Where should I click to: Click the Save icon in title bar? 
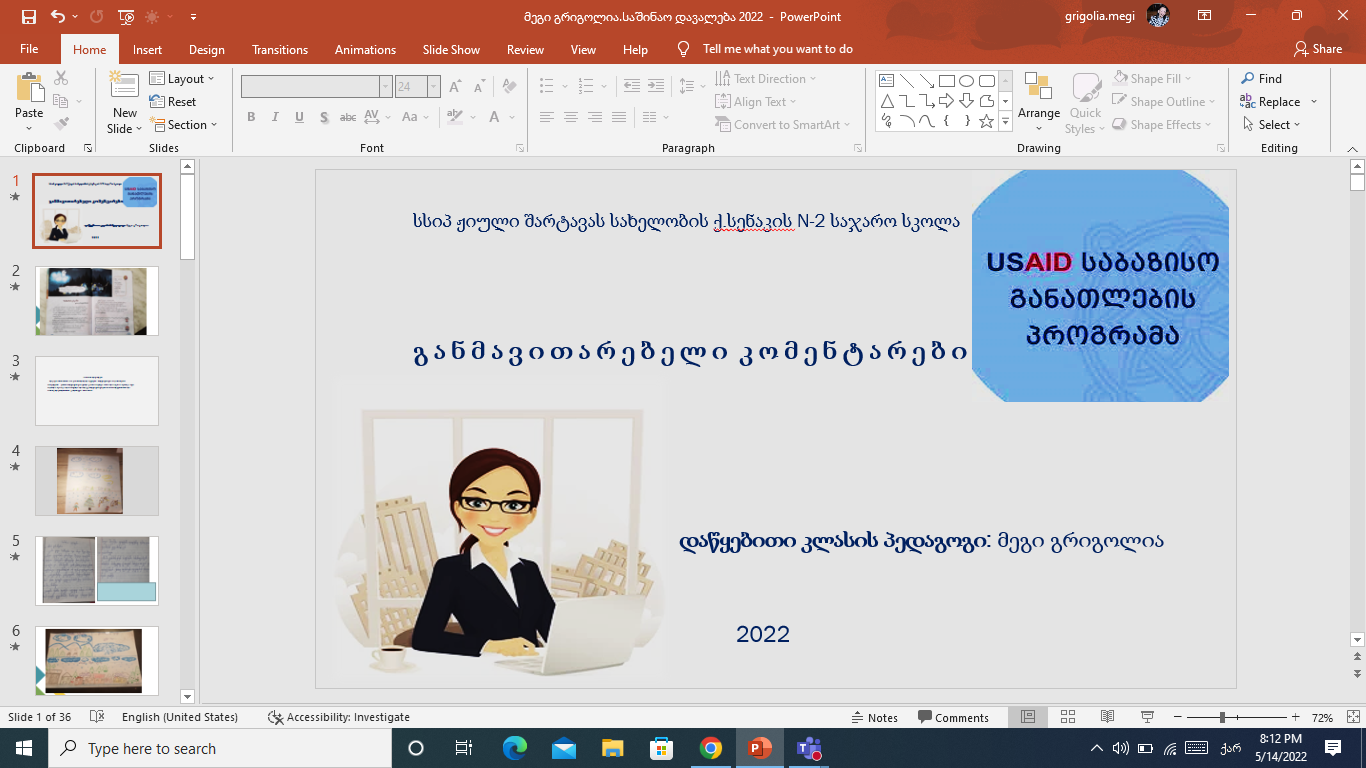pyautogui.click(x=28, y=17)
